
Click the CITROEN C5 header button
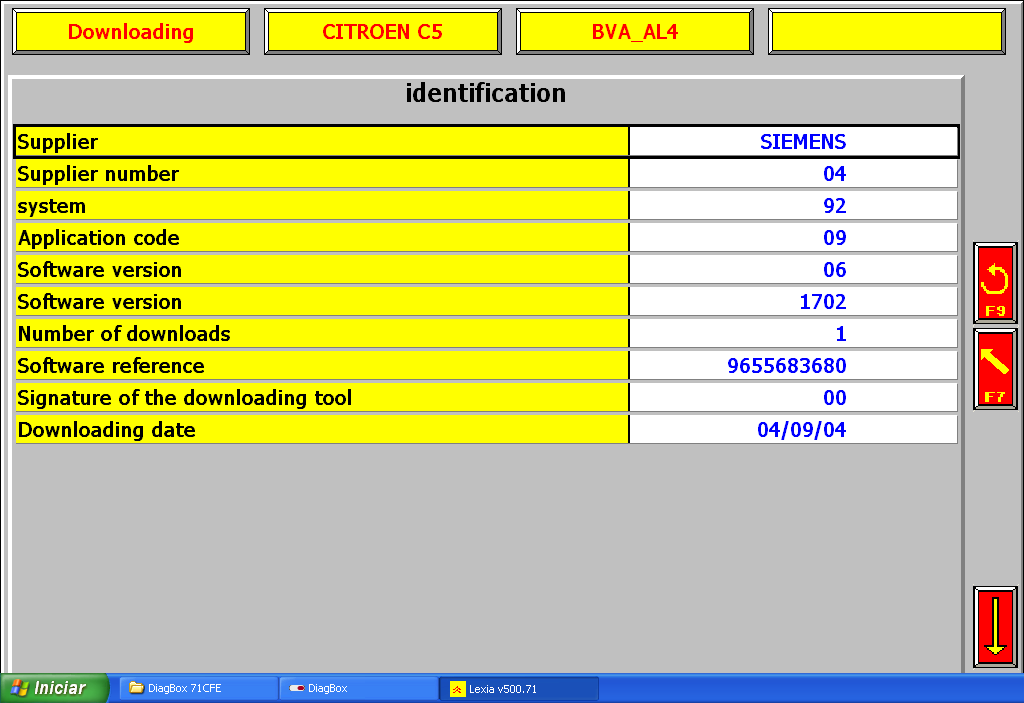(382, 32)
